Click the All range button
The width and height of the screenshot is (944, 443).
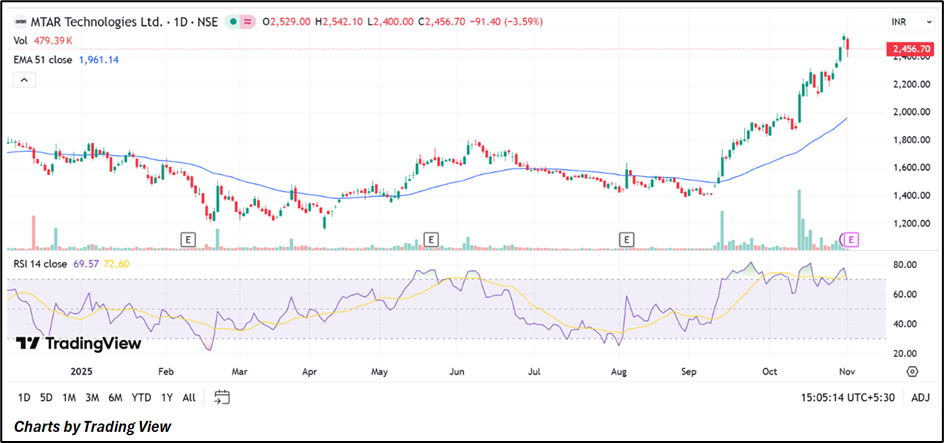coord(189,398)
